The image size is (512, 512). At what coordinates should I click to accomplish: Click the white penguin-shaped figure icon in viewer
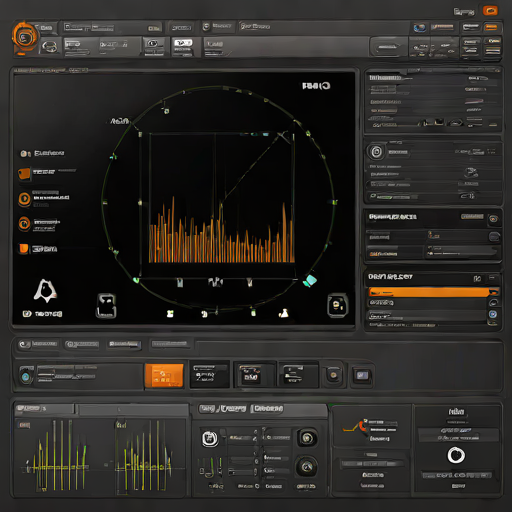click(45, 291)
